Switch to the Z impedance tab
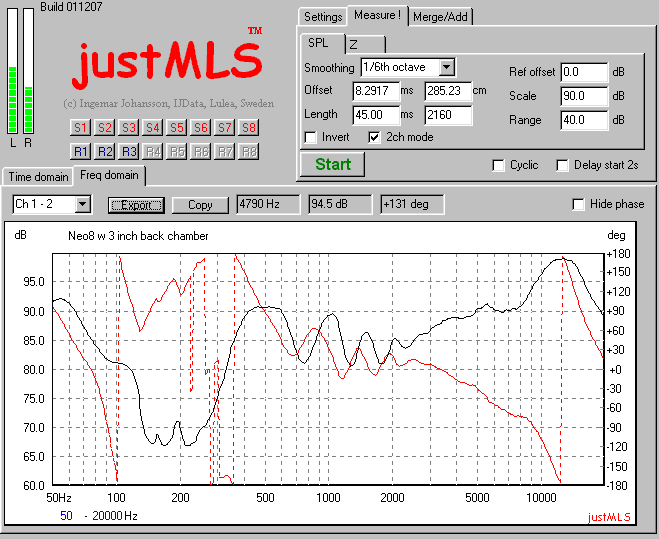This screenshot has width=659, height=539. 365,45
